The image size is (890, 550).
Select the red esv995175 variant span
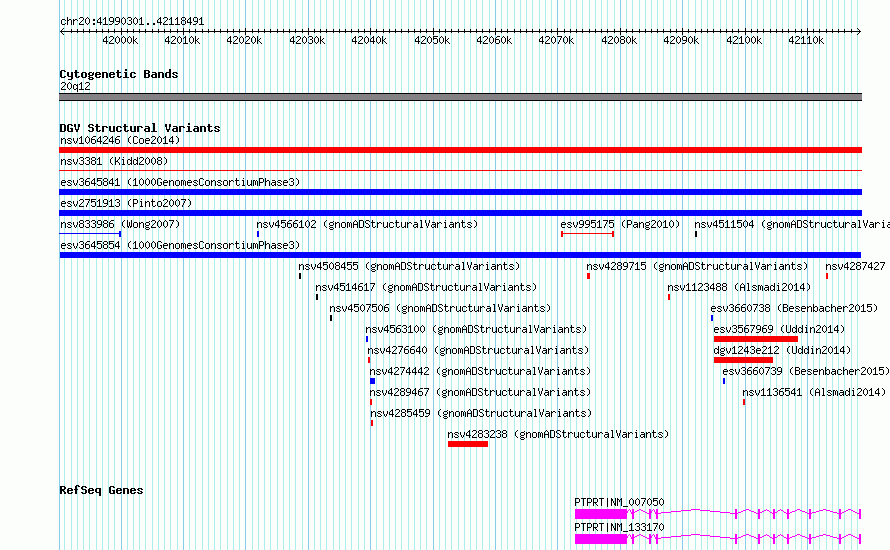[587, 234]
